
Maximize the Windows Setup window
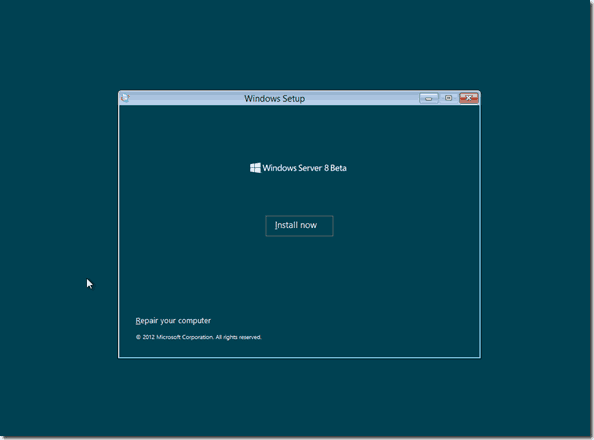(449, 98)
